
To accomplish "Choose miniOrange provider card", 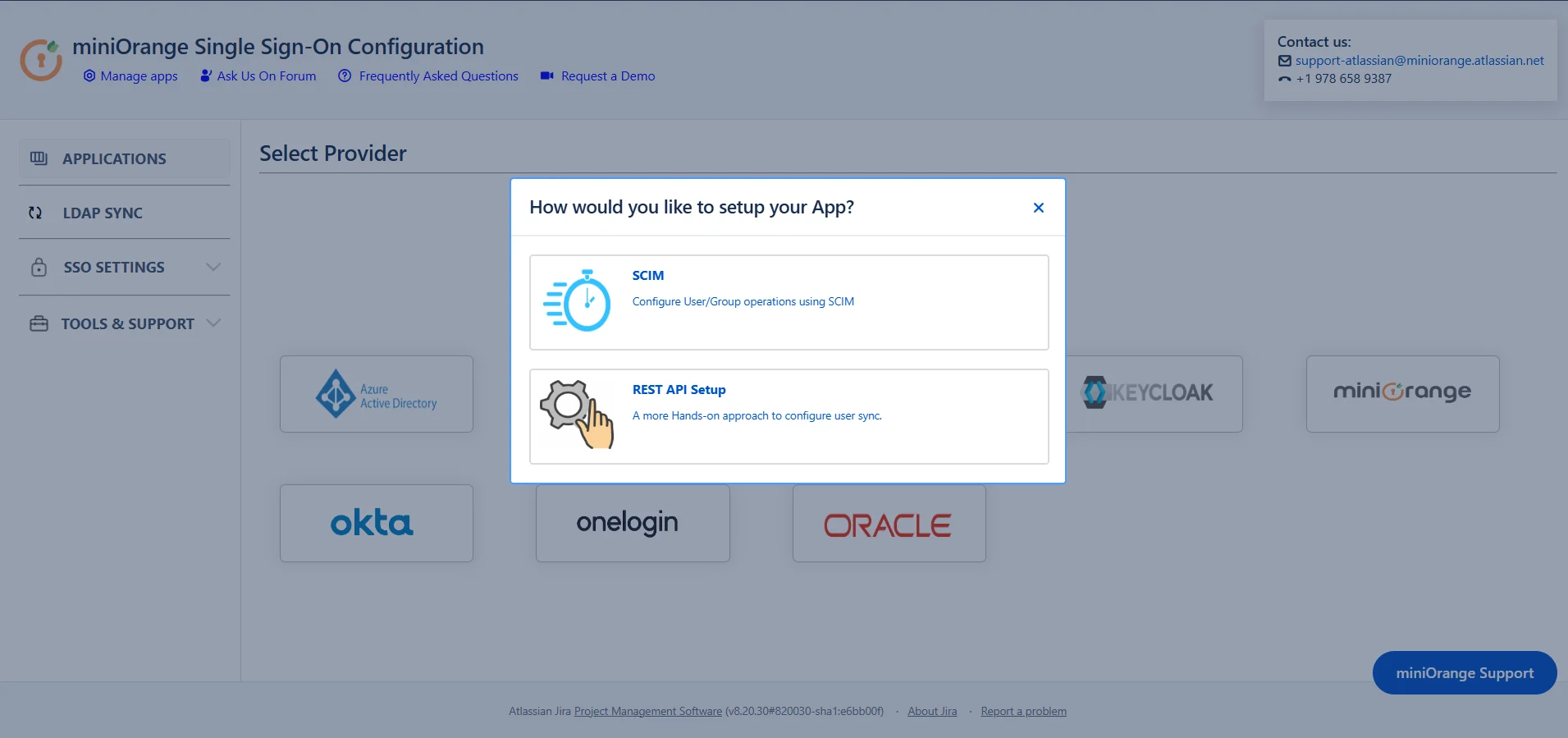I will [x=1403, y=394].
